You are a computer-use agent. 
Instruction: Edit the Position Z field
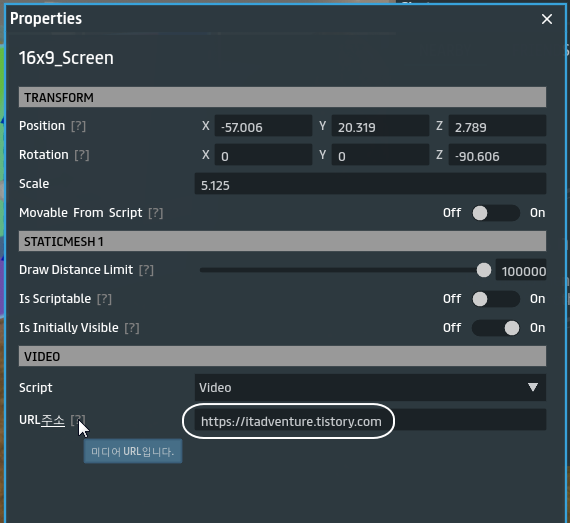pos(497,126)
